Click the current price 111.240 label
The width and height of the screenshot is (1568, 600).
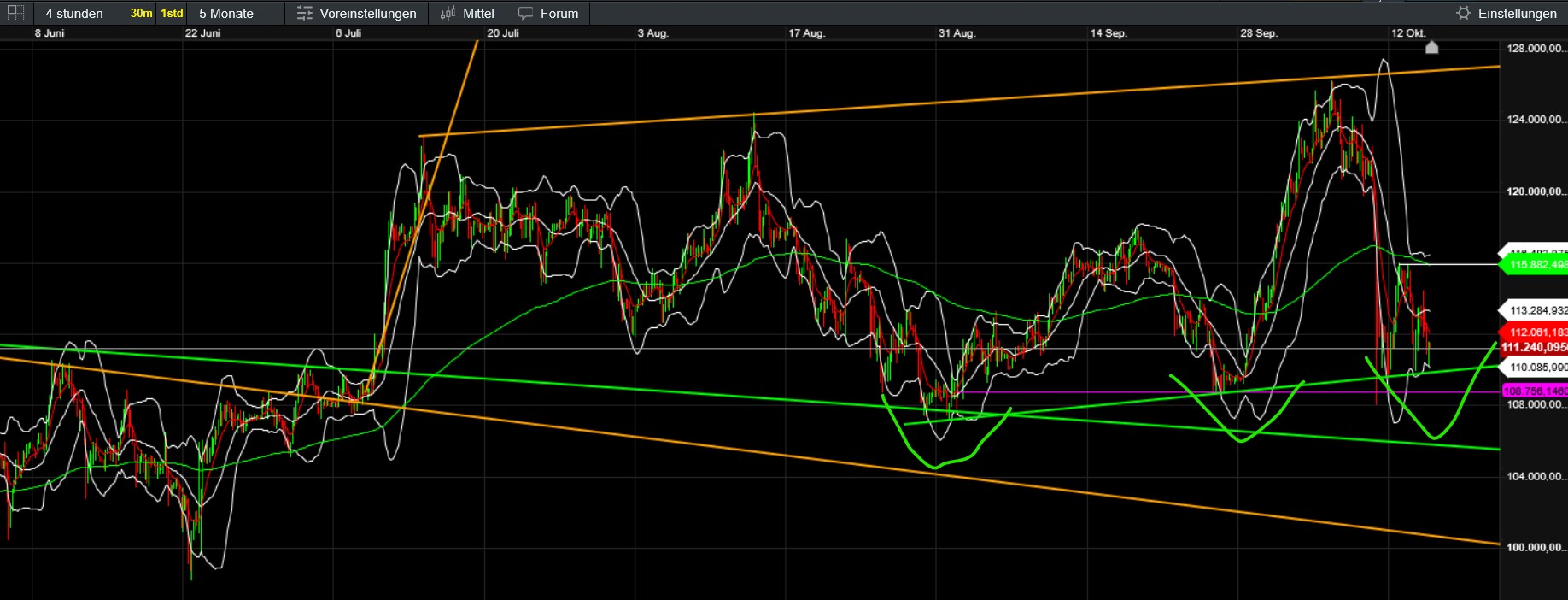pos(1534,347)
